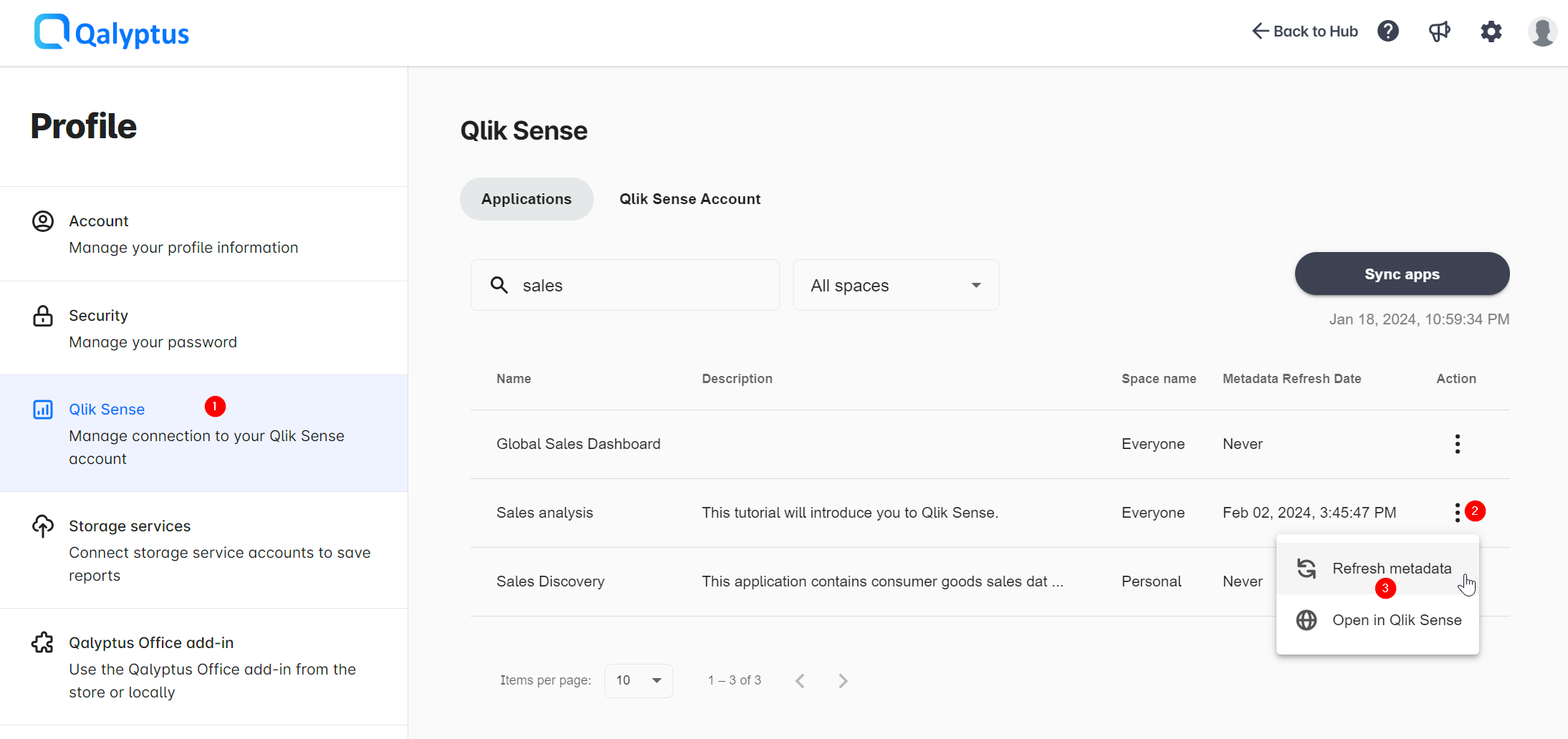Open the actions menu for Sales analysis

1457,512
